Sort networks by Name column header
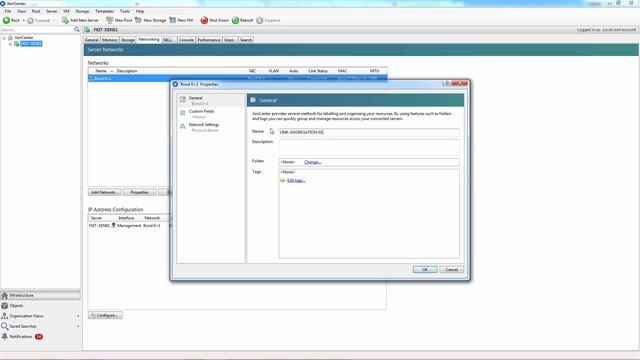The width and height of the screenshot is (640, 360). [x=101, y=71]
